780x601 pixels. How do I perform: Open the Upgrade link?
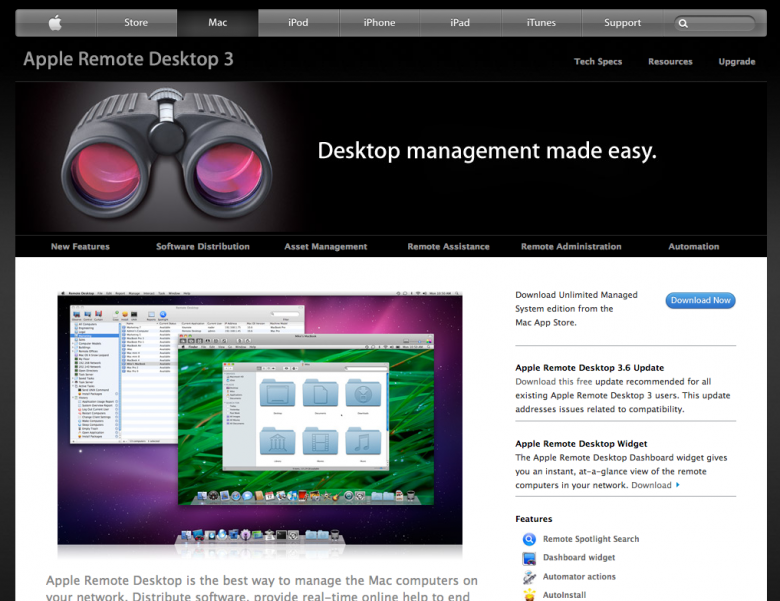737,62
